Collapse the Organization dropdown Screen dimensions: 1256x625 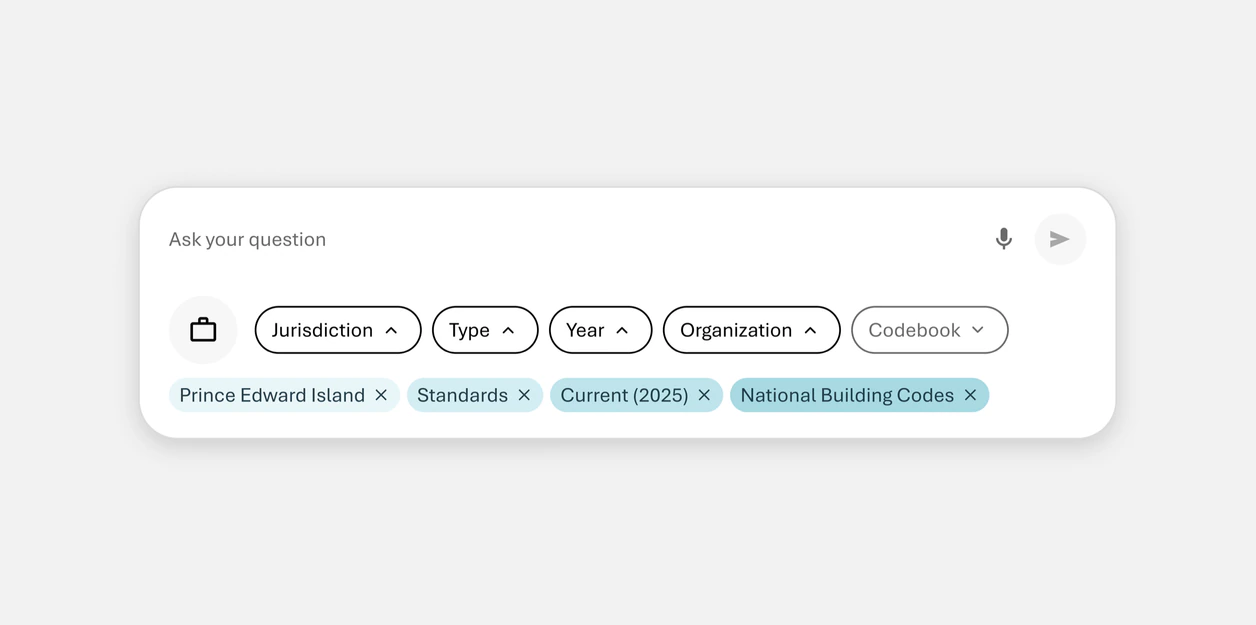click(751, 330)
